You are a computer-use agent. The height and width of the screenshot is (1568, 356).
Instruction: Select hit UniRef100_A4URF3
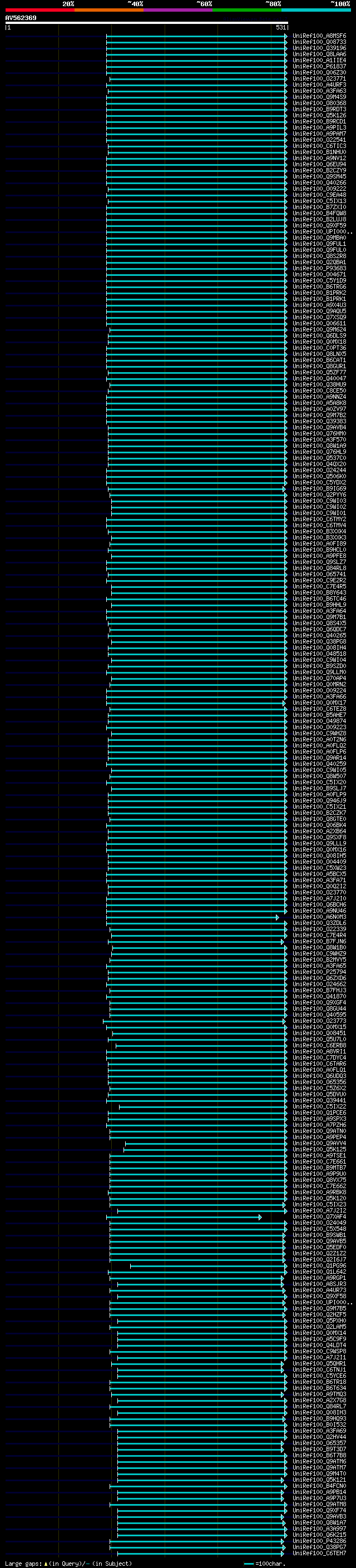tap(319, 85)
